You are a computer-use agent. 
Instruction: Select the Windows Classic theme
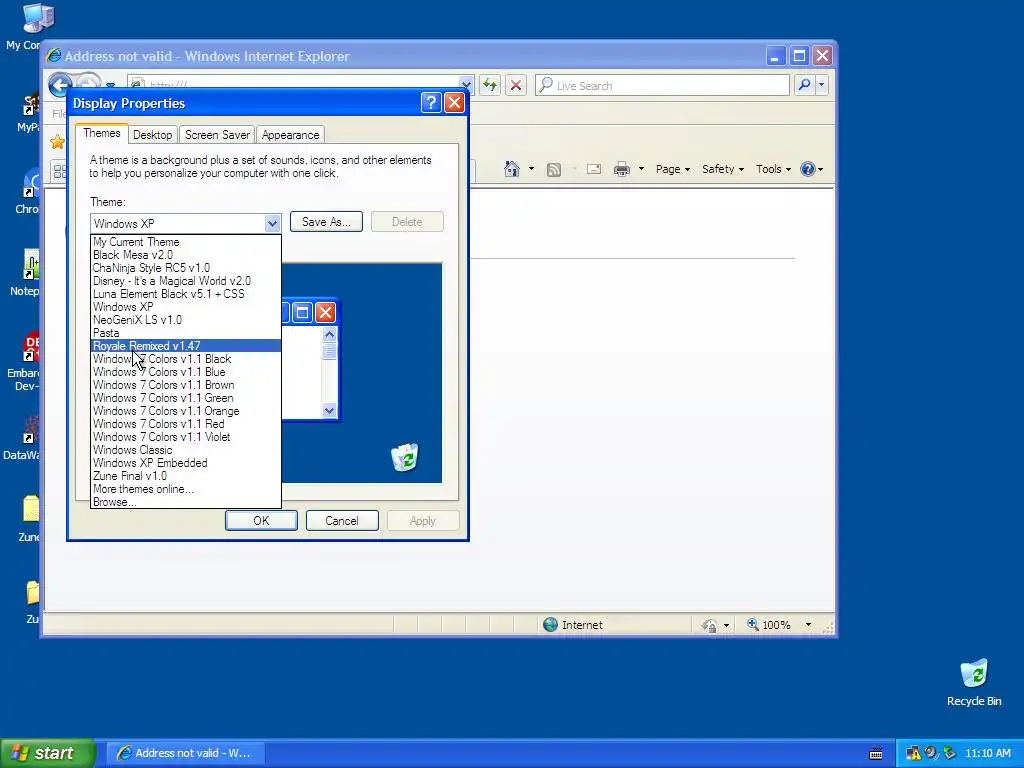click(185, 450)
